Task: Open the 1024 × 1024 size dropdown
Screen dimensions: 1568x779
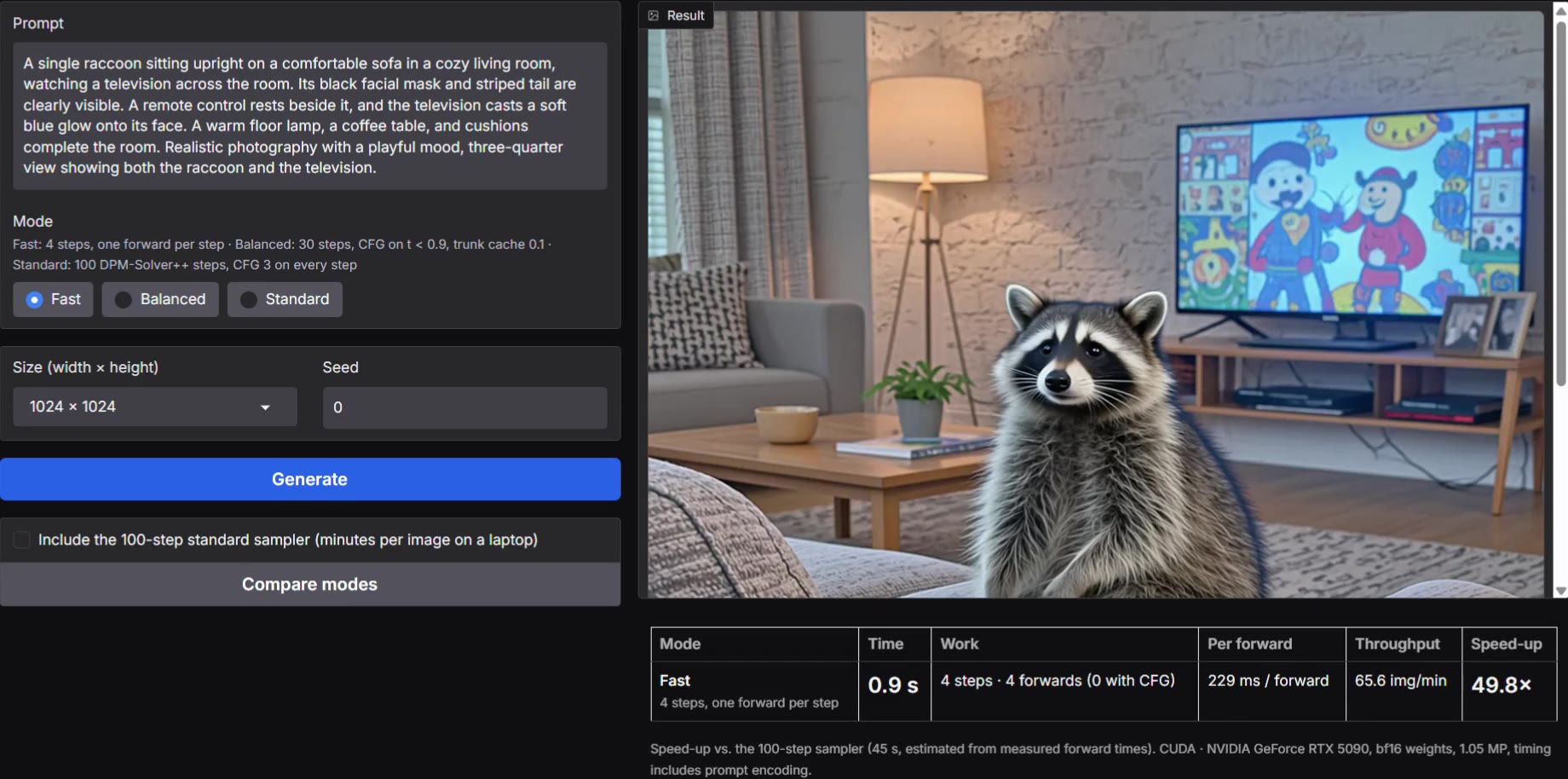Action: 154,407
